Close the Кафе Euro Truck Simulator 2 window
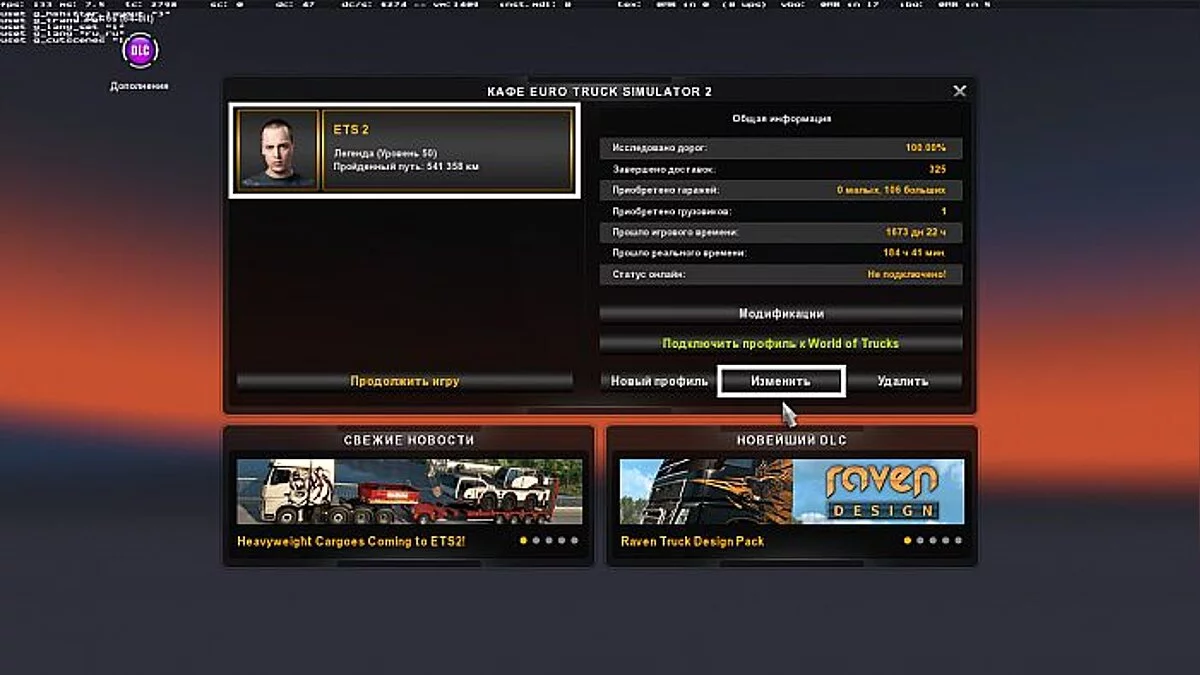 pyautogui.click(x=959, y=90)
